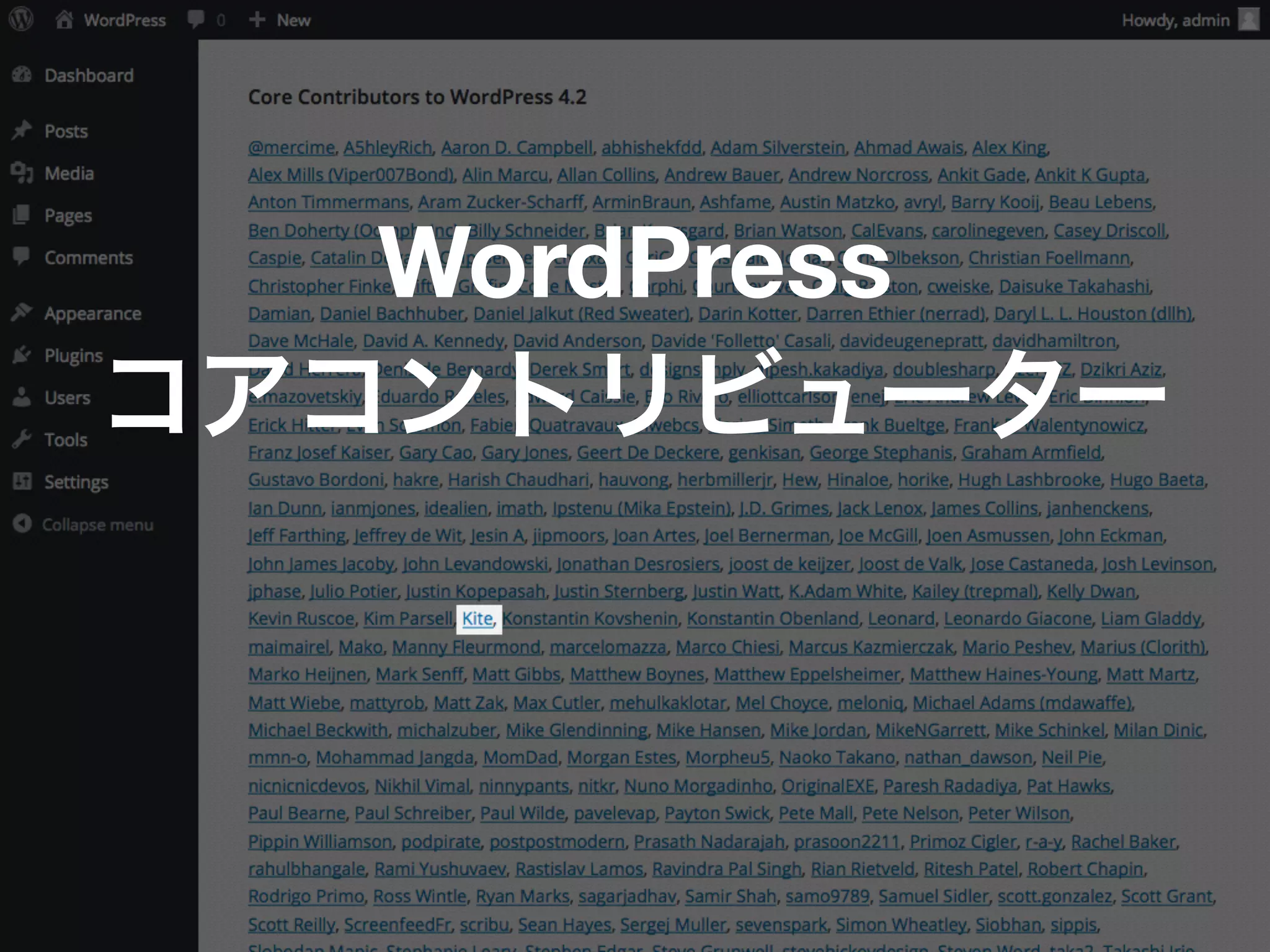
Task: Open the Ian Dunn contributor link
Action: pyautogui.click(x=285, y=508)
